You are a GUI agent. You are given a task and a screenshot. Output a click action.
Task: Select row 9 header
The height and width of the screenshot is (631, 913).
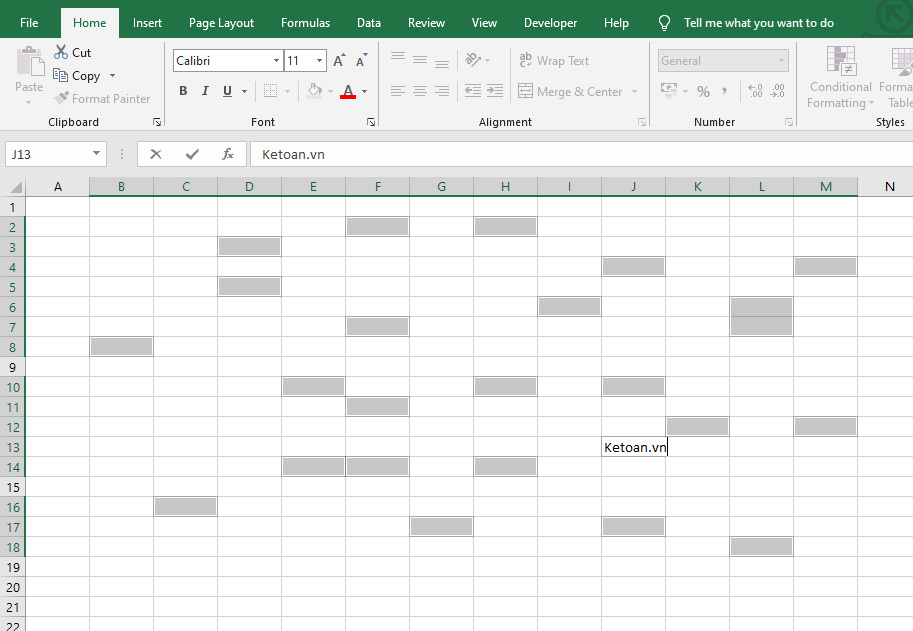(13, 367)
